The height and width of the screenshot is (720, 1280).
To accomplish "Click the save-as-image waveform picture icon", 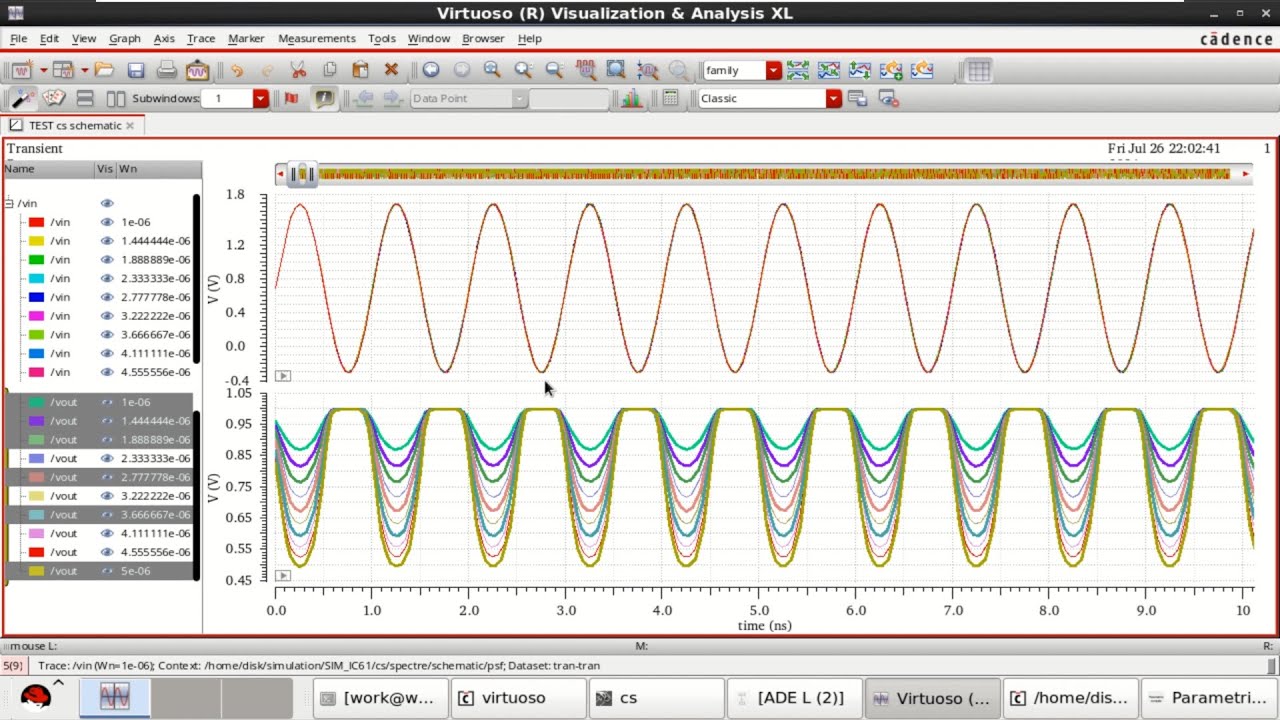I will pyautogui.click(x=197, y=70).
